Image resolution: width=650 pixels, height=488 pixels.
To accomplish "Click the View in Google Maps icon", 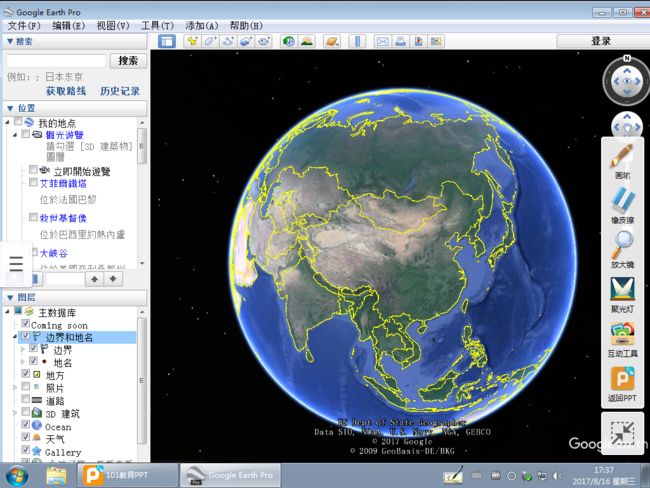I will coord(436,41).
